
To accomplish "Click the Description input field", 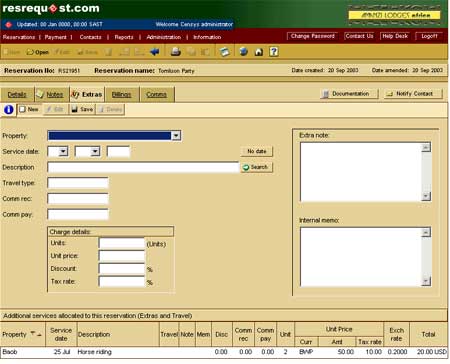I will click(143, 167).
